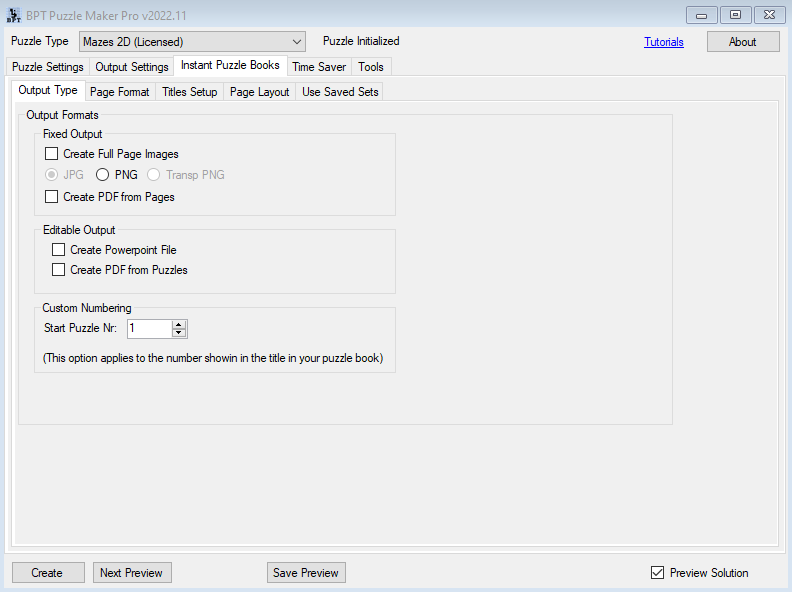This screenshot has height=592, width=792.
Task: Open the Tools tab
Action: click(x=371, y=67)
